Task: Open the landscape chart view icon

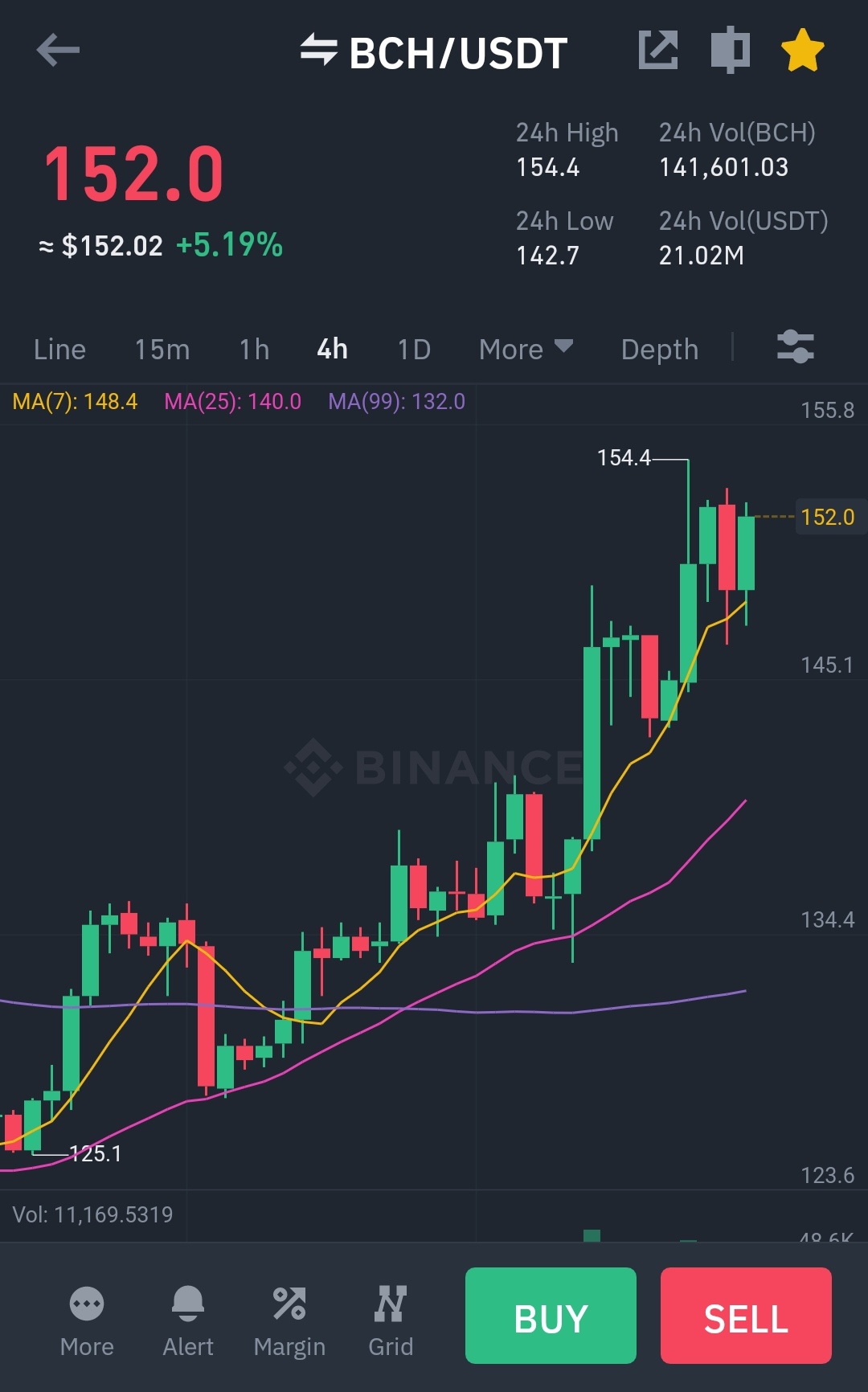Action: [731, 50]
